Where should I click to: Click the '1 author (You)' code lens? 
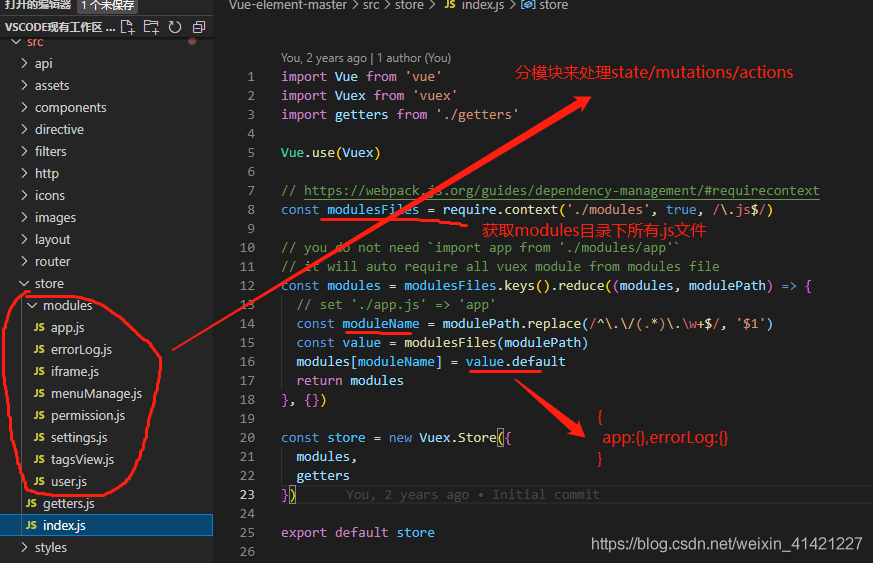click(x=414, y=58)
